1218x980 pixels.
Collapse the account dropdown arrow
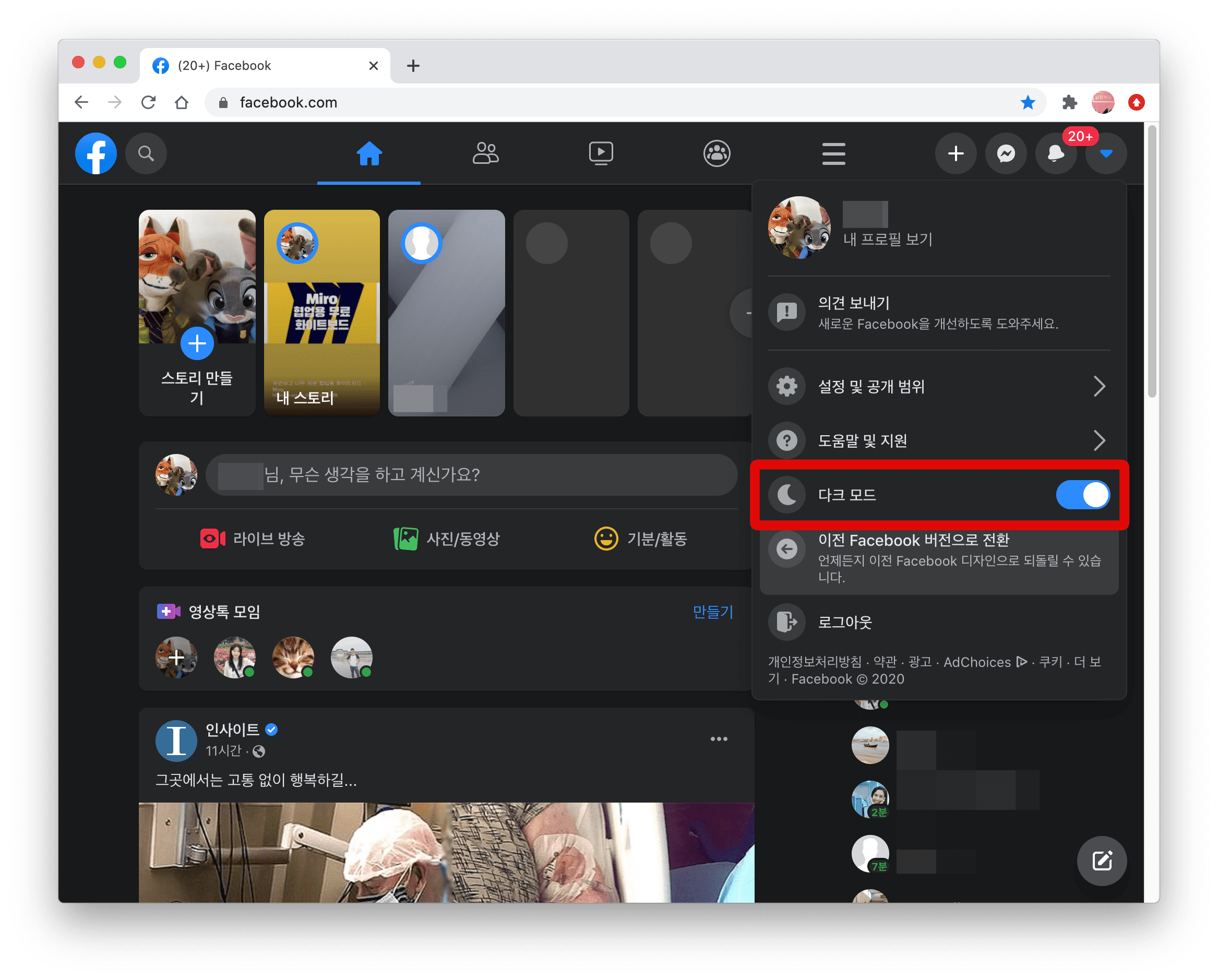coord(1106,153)
